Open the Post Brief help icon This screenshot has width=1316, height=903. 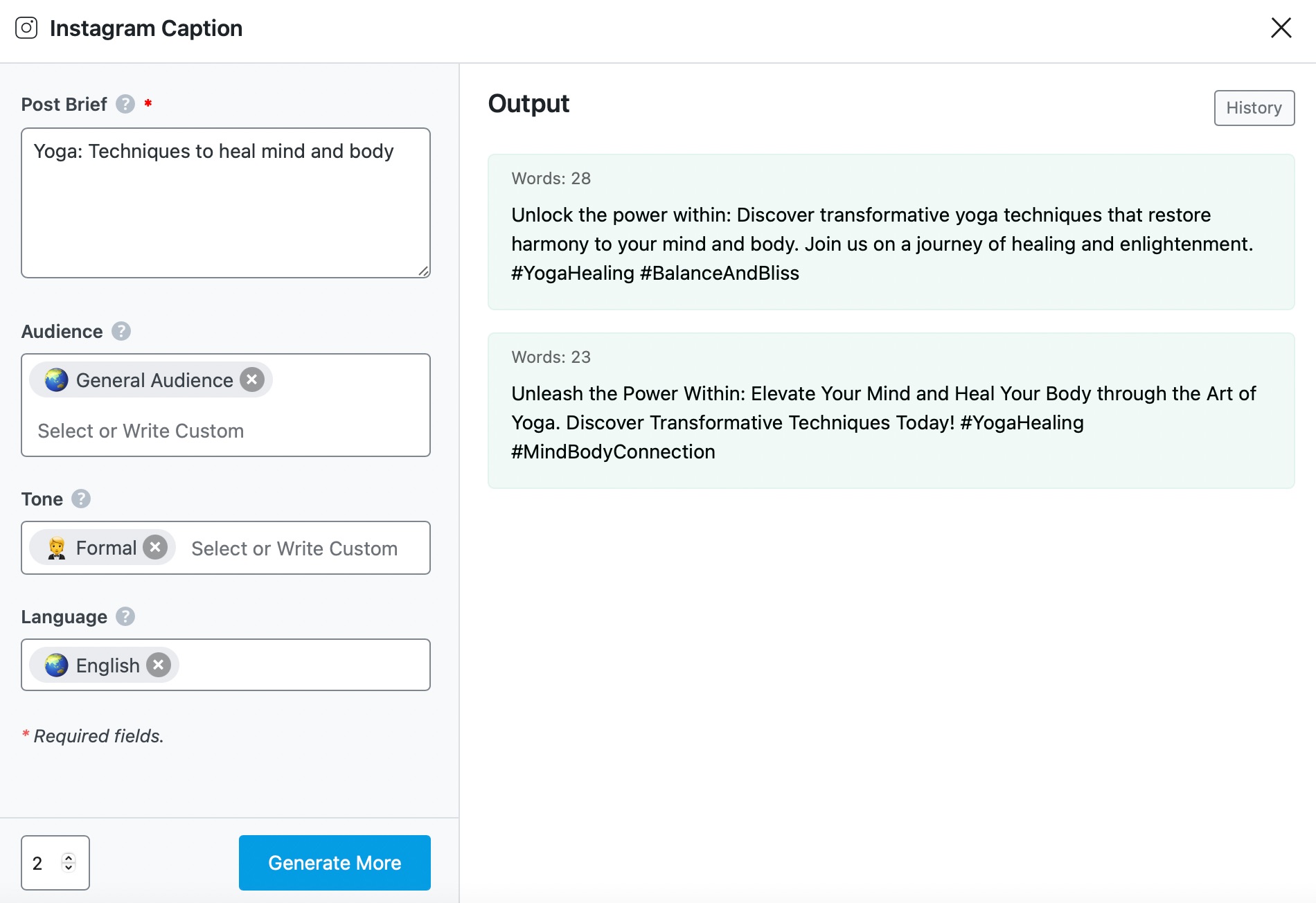(x=125, y=104)
